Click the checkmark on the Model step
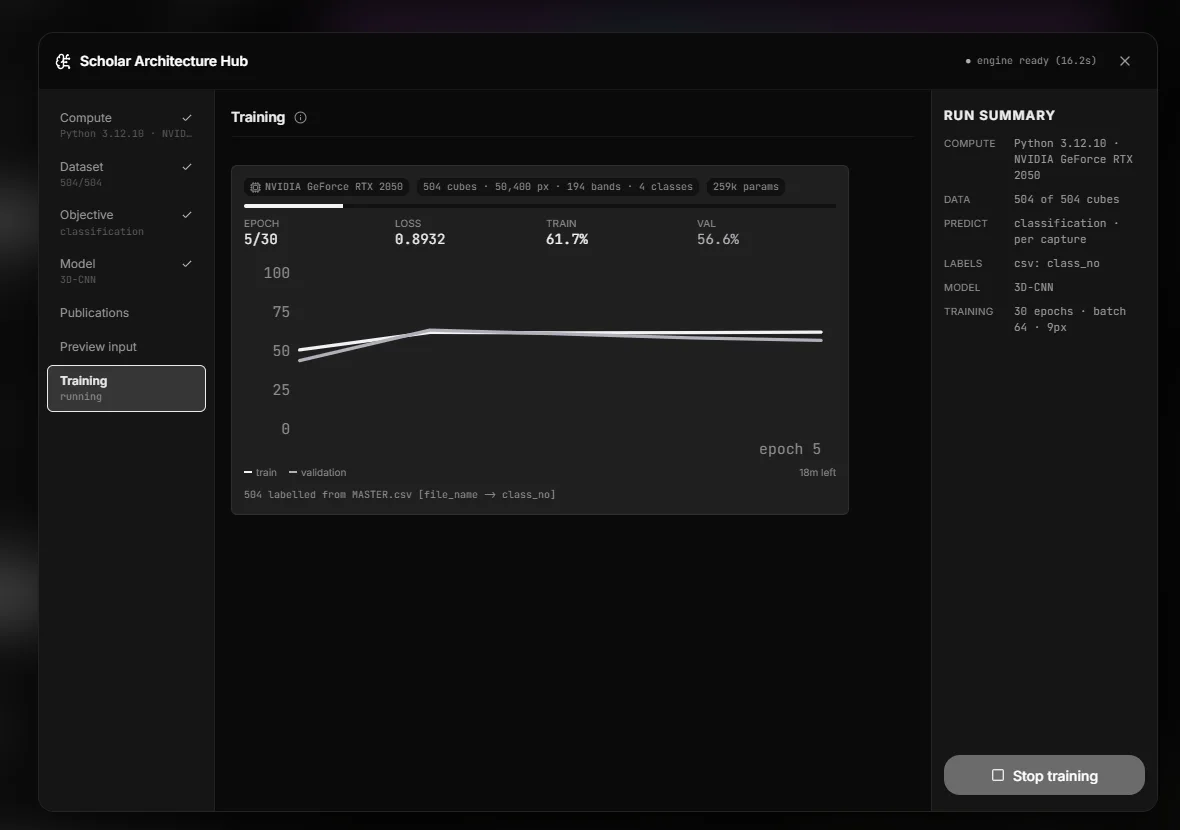The width and height of the screenshot is (1180, 830). click(187, 263)
